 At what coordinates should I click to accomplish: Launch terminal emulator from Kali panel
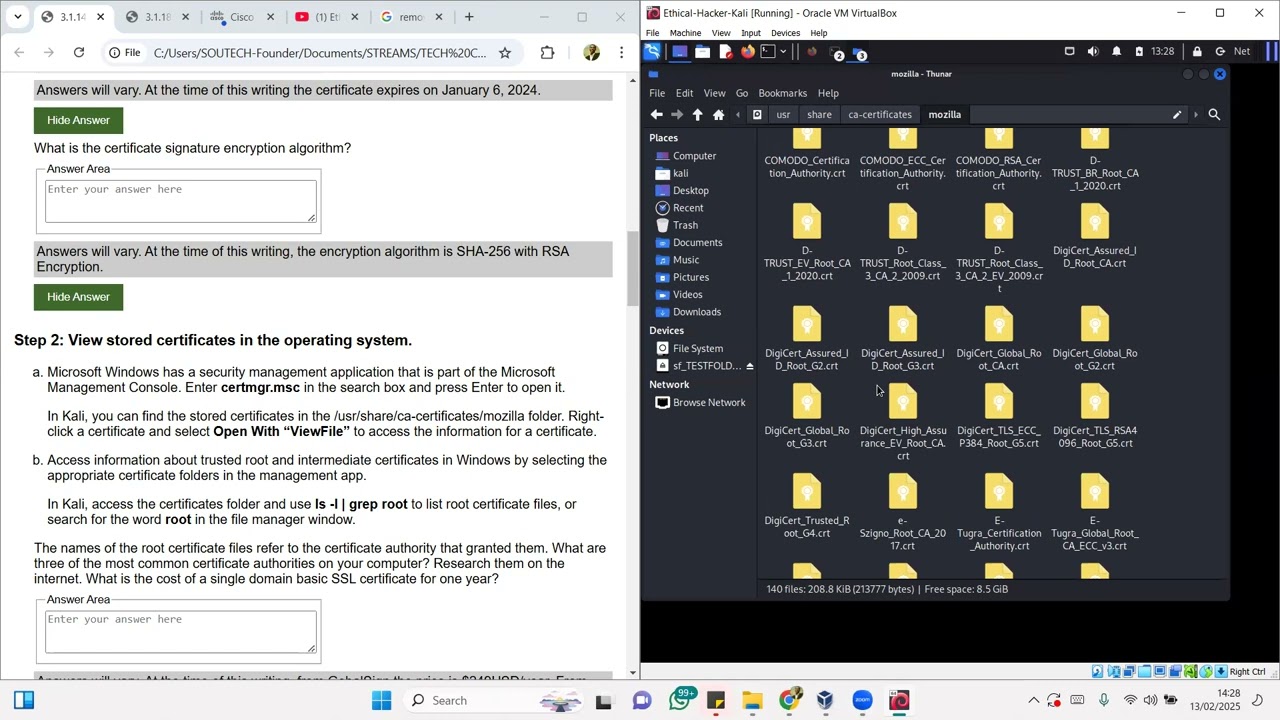click(x=767, y=52)
